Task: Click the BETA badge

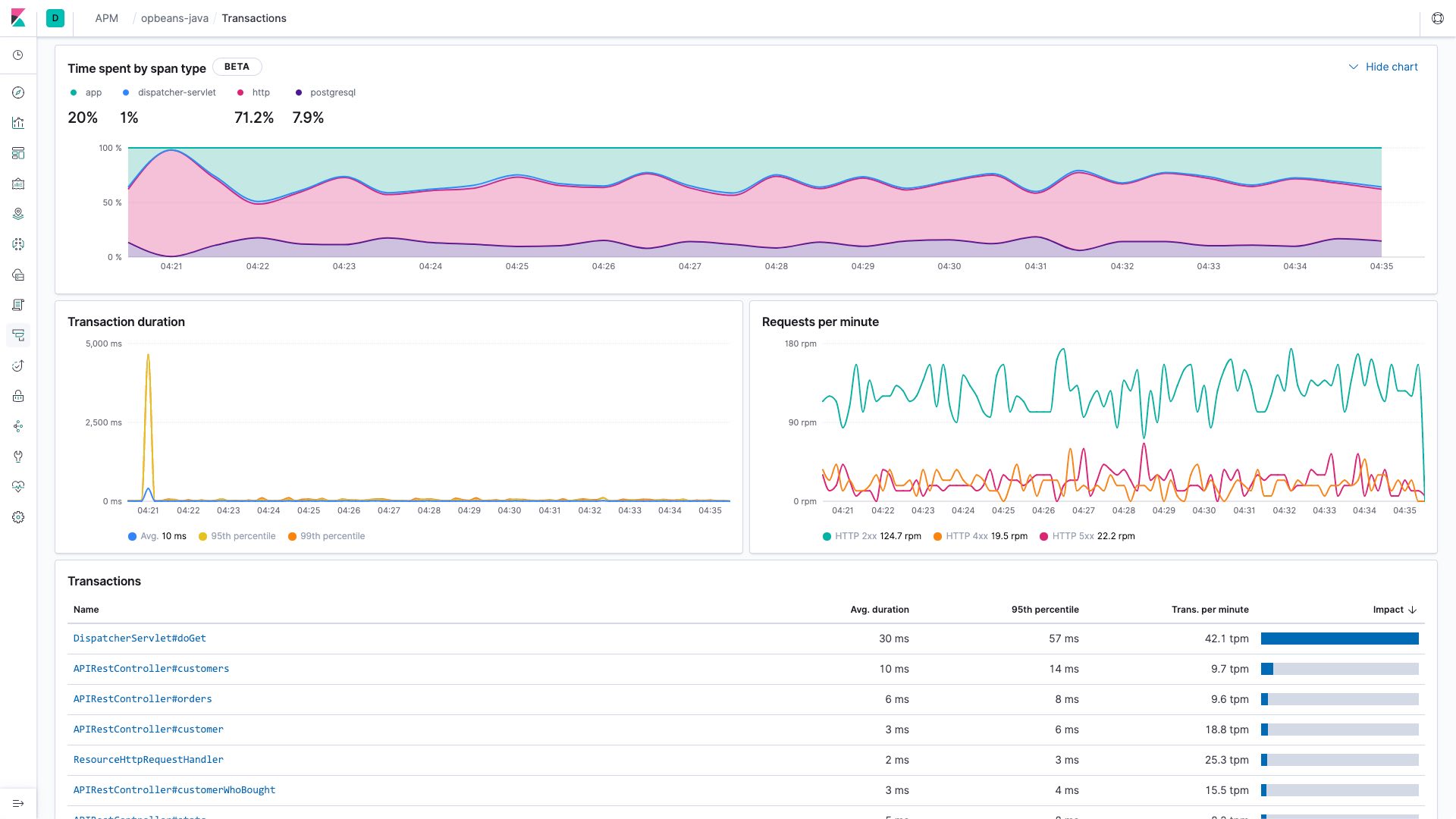Action: 237,67
